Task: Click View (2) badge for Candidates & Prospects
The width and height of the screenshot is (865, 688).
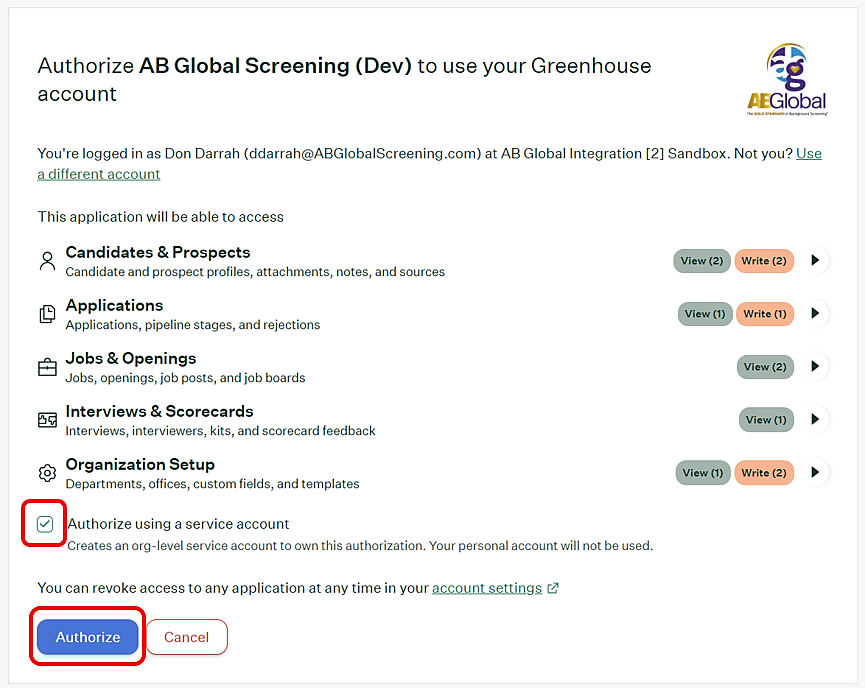Action: pyautogui.click(x=702, y=261)
